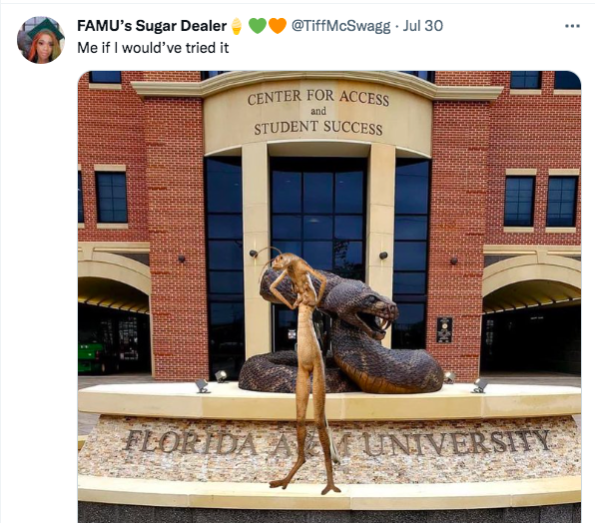Click the spotlight on right side of ledge
The image size is (595, 523).
click(x=480, y=386)
